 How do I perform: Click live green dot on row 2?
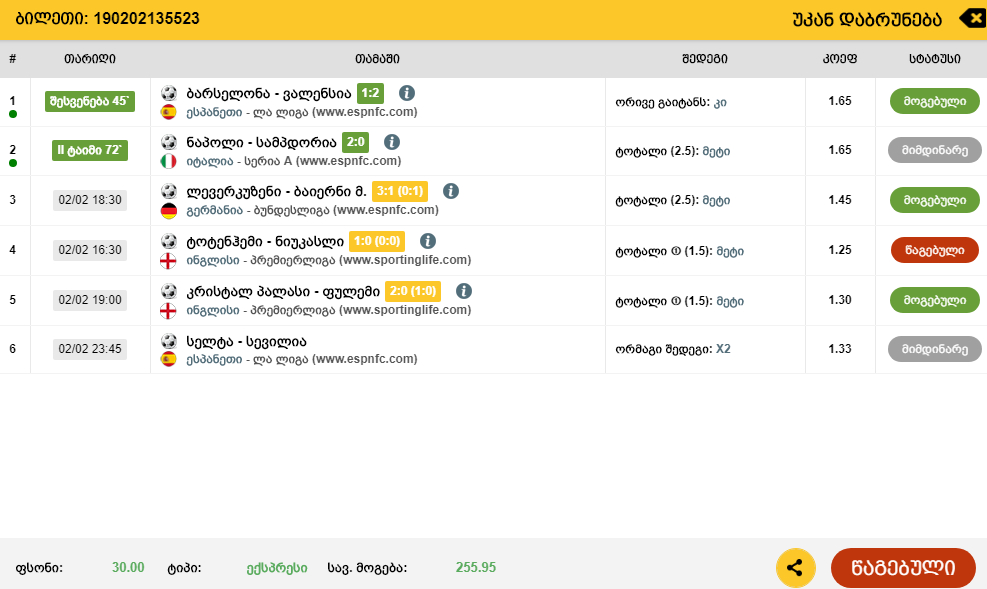coord(13,163)
